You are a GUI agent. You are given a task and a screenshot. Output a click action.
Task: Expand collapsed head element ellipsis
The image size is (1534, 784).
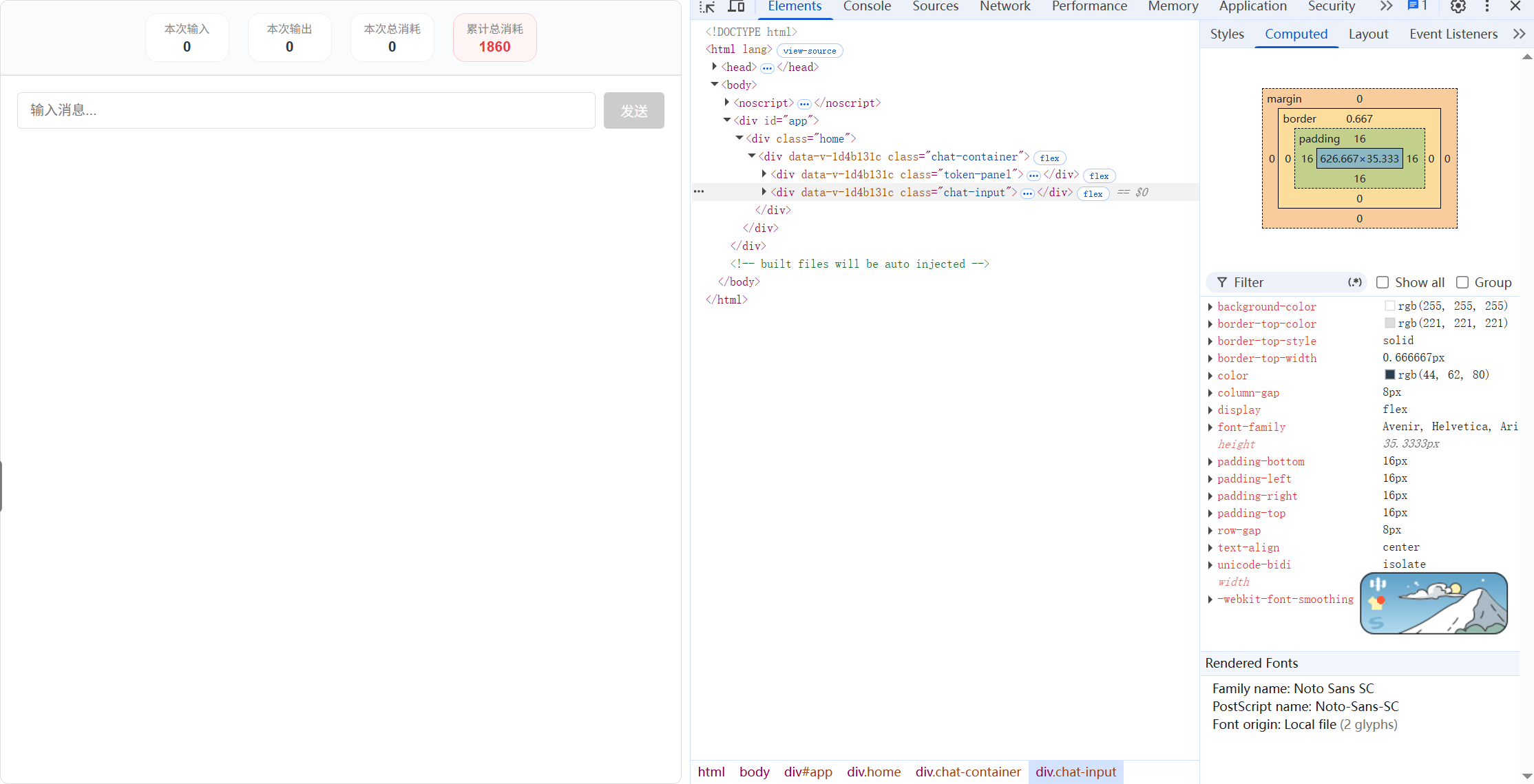pos(767,68)
